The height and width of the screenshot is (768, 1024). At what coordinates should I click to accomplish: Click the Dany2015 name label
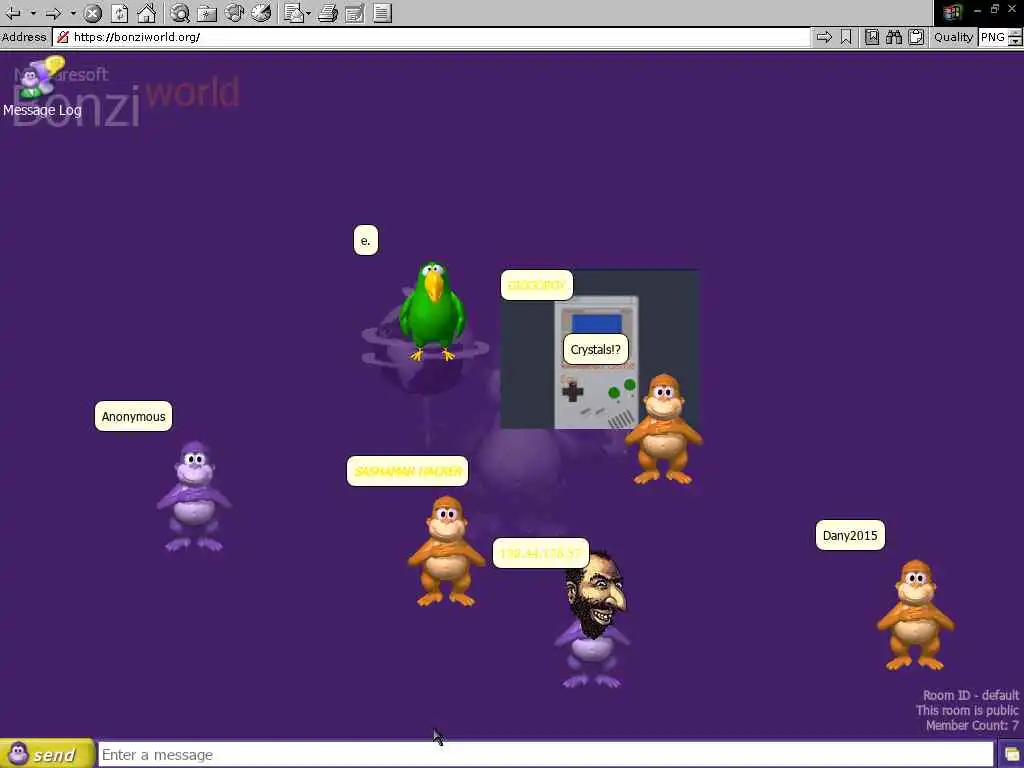(850, 536)
